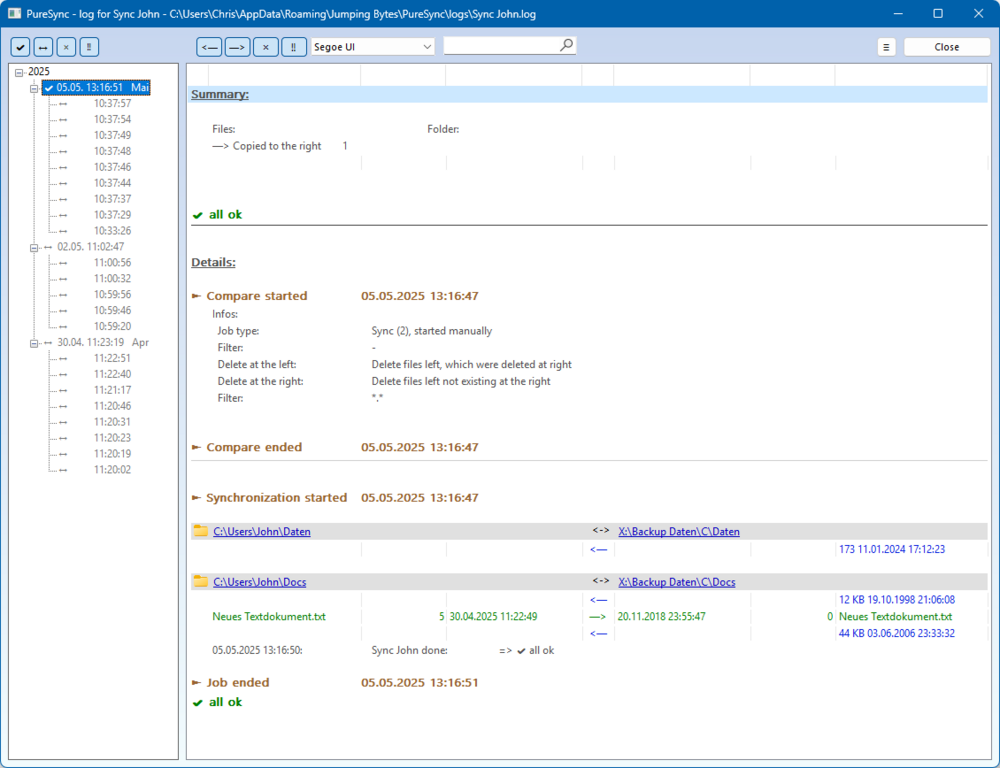The width and height of the screenshot is (1000, 768).
Task: Toggle the × filter beside the font box
Action: click(265, 47)
